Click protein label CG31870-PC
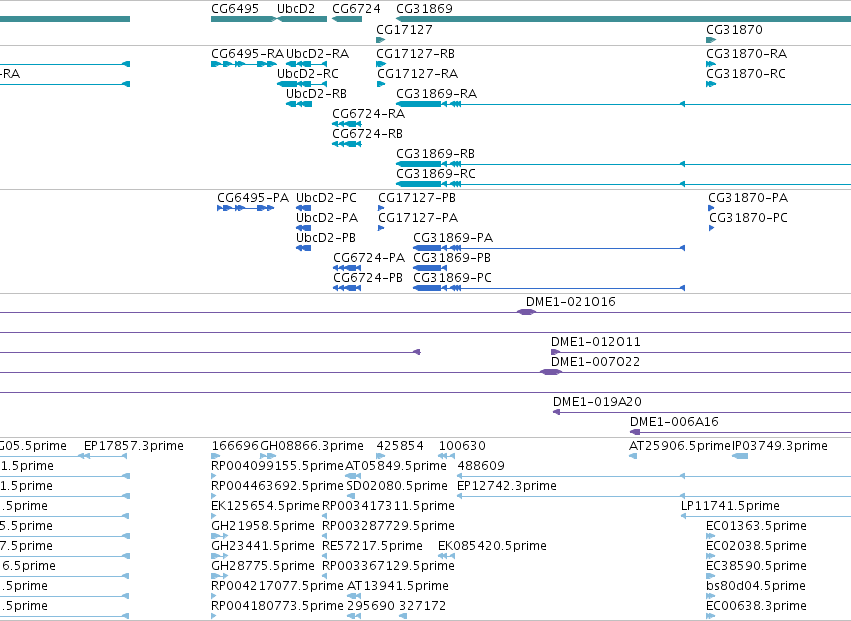Screen dimensions: 851x621 click(748, 218)
